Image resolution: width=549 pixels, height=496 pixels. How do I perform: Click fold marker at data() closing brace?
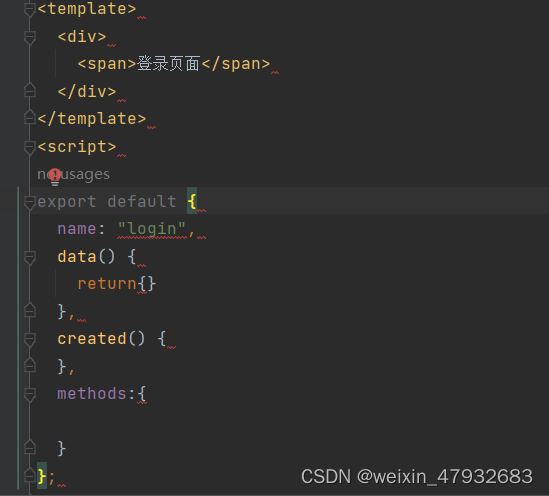pyautogui.click(x=30, y=310)
